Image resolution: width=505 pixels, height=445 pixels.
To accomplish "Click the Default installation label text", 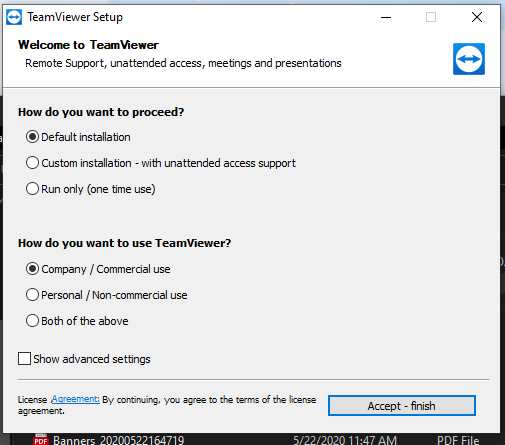I will (86, 137).
